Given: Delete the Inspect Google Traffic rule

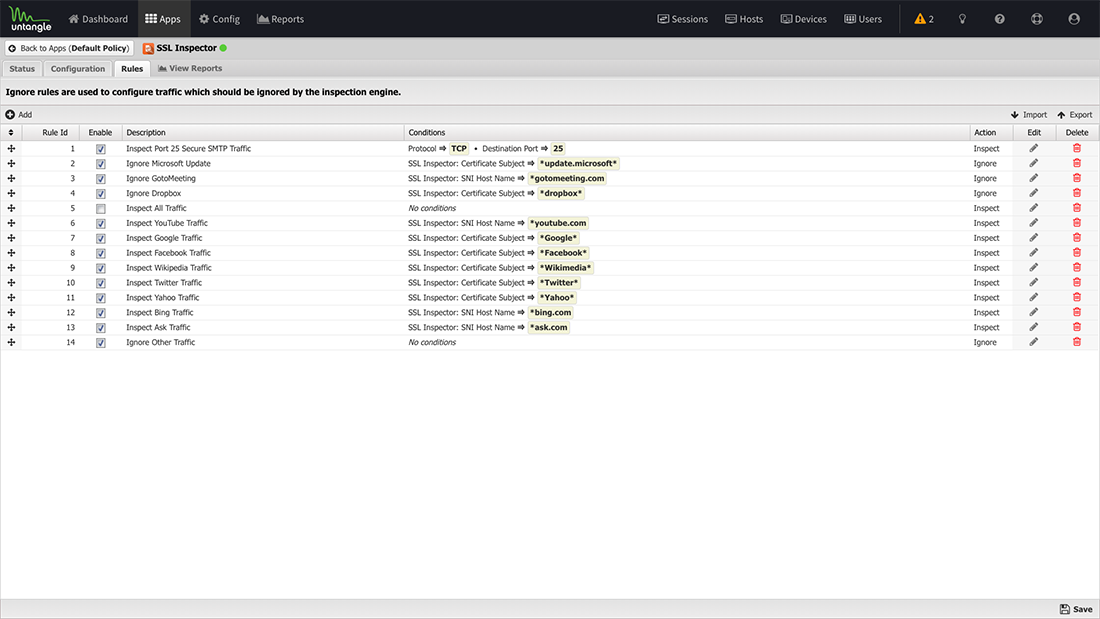Looking at the screenshot, I should click(x=1077, y=238).
